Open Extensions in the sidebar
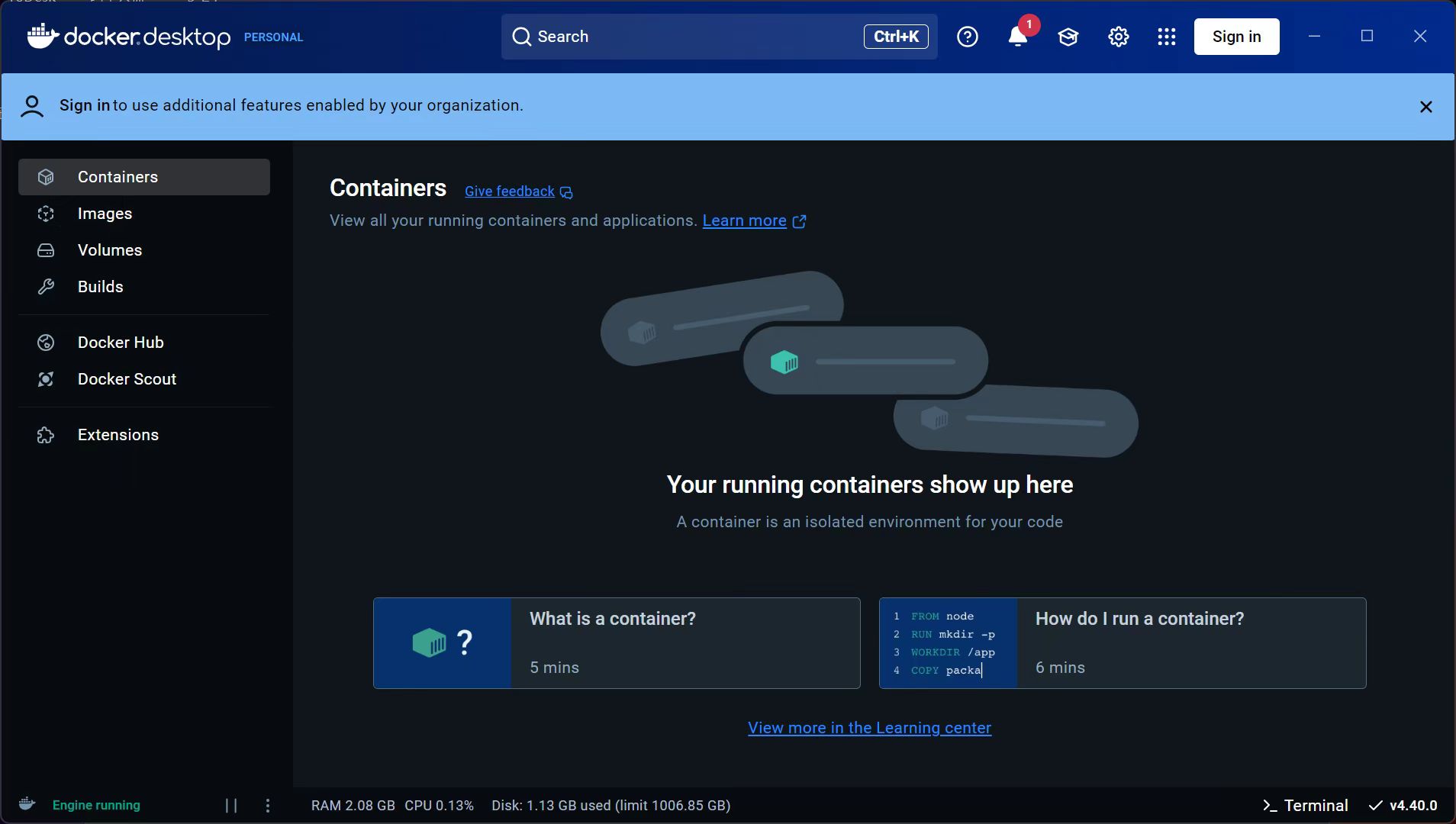Image resolution: width=1456 pixels, height=824 pixels. point(144,435)
